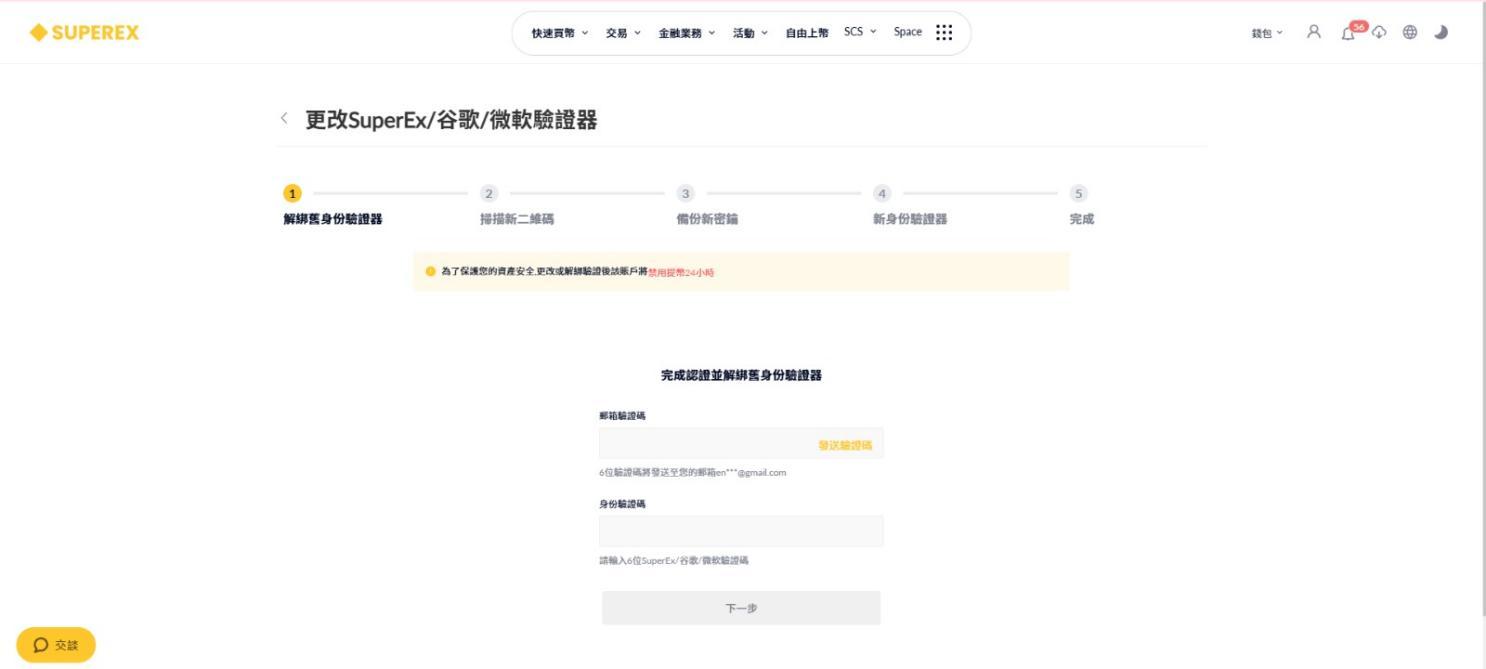This screenshot has height=669, width=1486.
Task: Focus the 身份驗證碼 input field
Action: tap(741, 531)
